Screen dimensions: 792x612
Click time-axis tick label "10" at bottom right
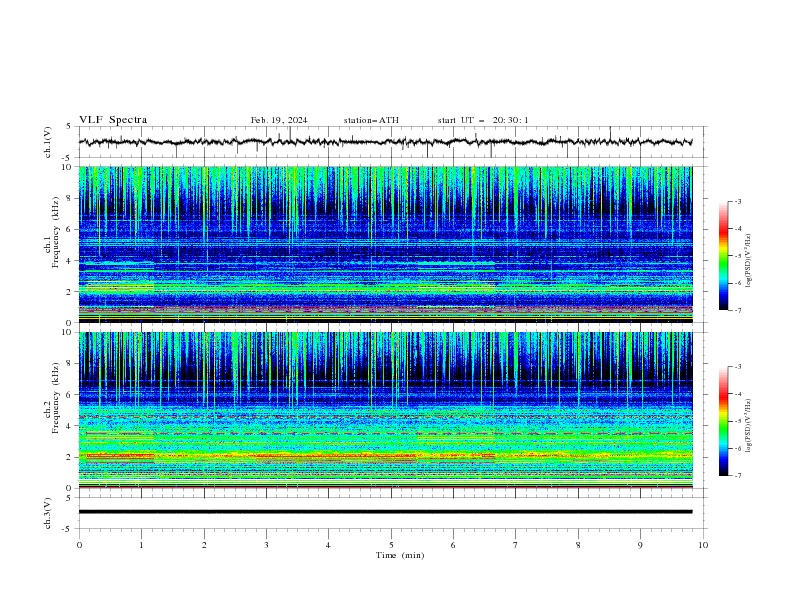point(703,545)
